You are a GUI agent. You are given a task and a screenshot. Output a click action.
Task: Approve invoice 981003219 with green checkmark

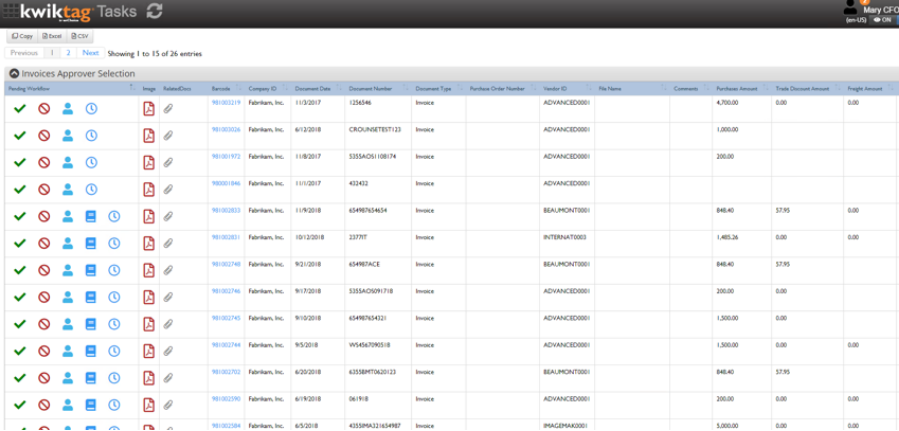[20, 108]
